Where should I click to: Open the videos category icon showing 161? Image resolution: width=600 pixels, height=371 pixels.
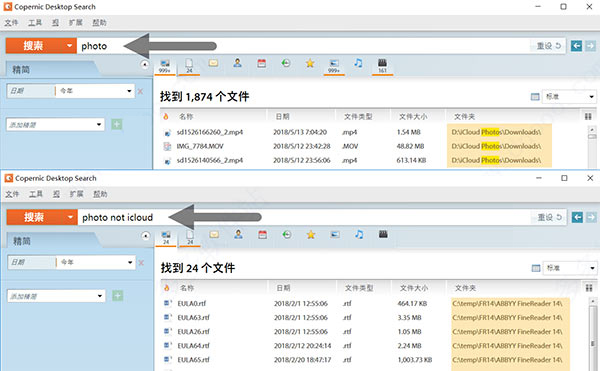pyautogui.click(x=382, y=66)
